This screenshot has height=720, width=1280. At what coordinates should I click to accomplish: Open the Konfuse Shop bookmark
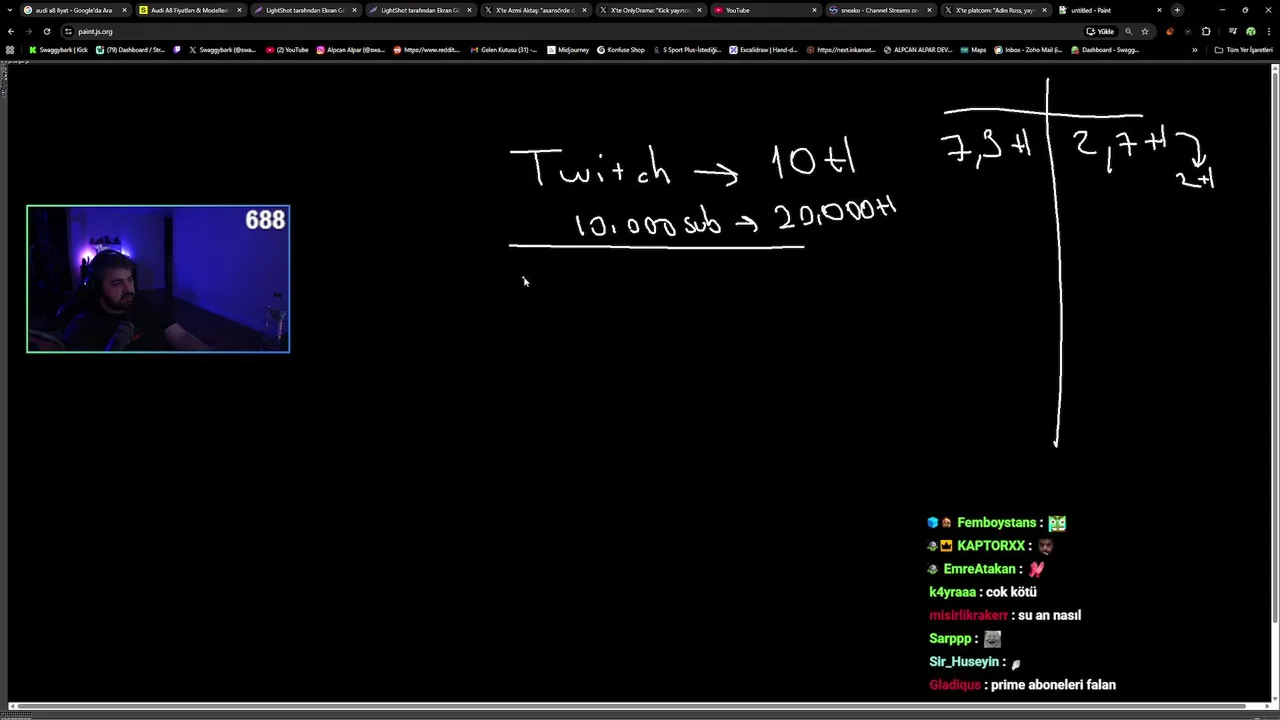(x=621, y=50)
